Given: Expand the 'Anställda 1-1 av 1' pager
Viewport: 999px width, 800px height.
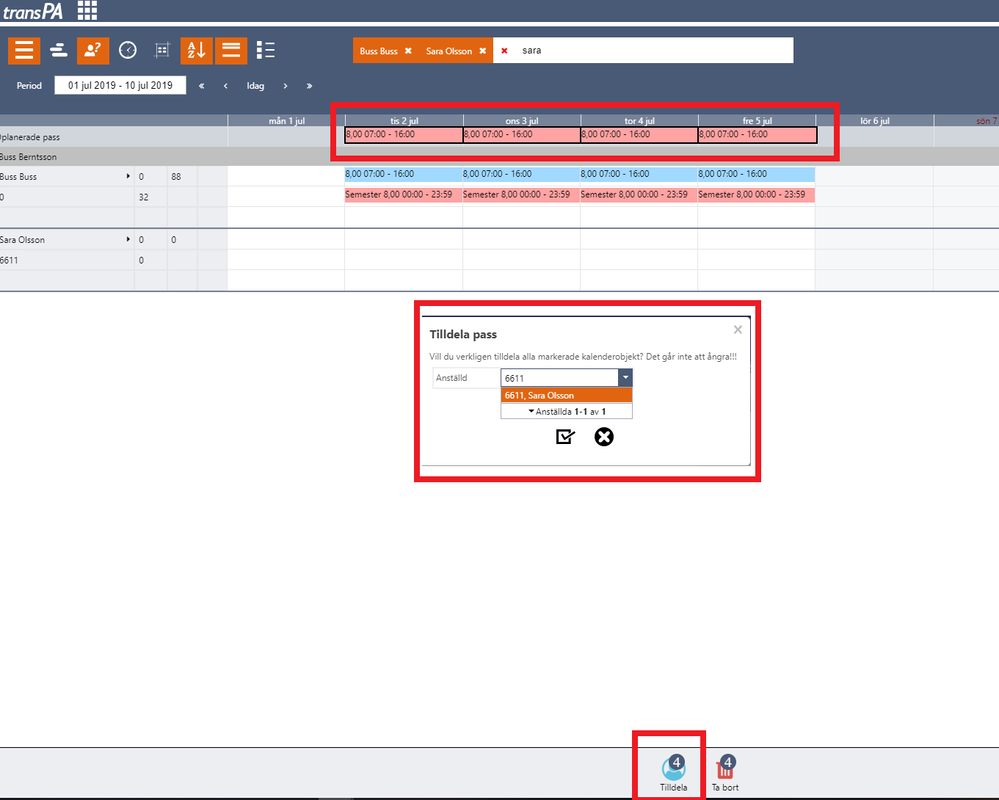Looking at the screenshot, I should click(x=566, y=411).
